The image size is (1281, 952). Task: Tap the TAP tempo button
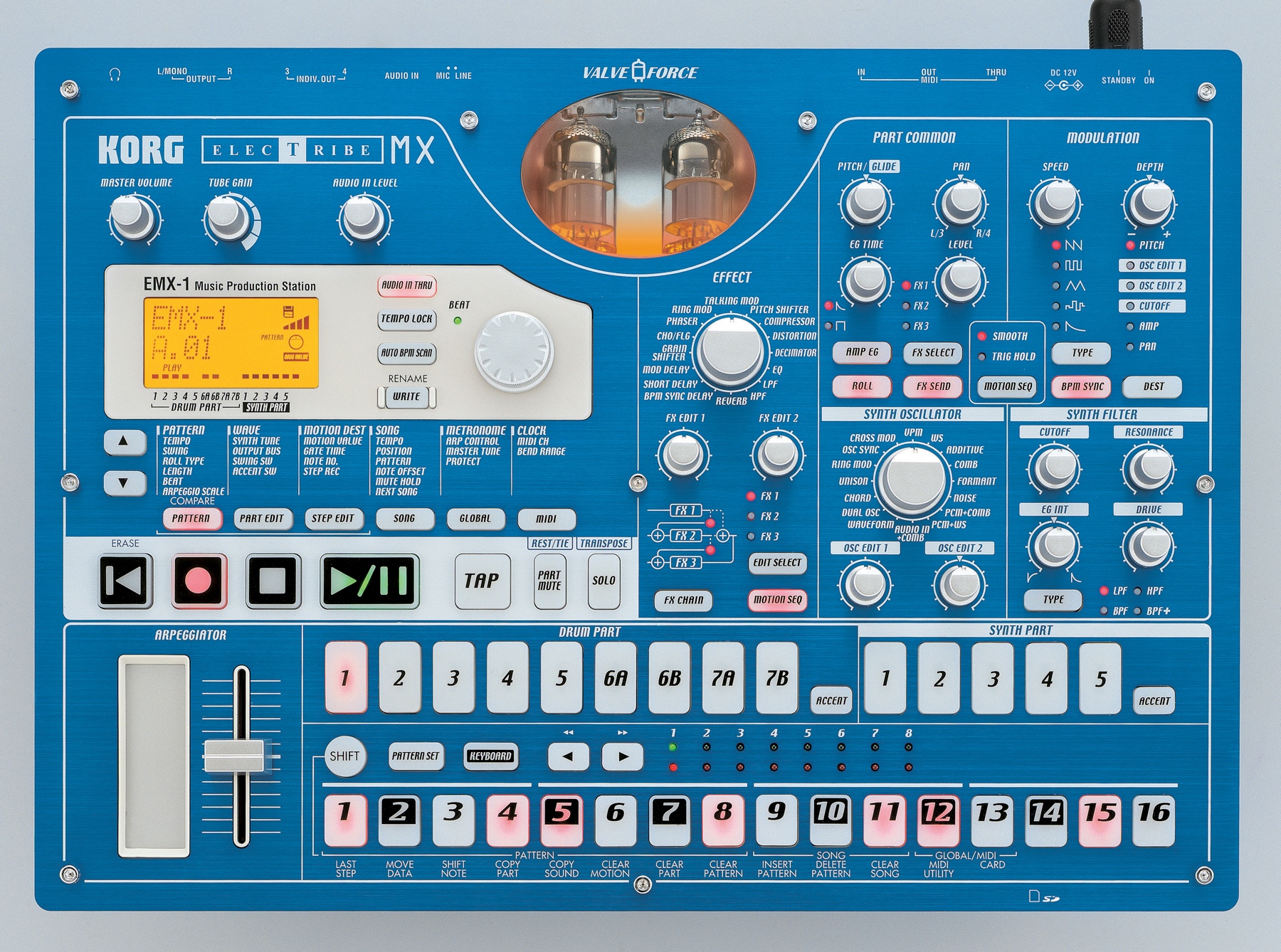[x=483, y=581]
